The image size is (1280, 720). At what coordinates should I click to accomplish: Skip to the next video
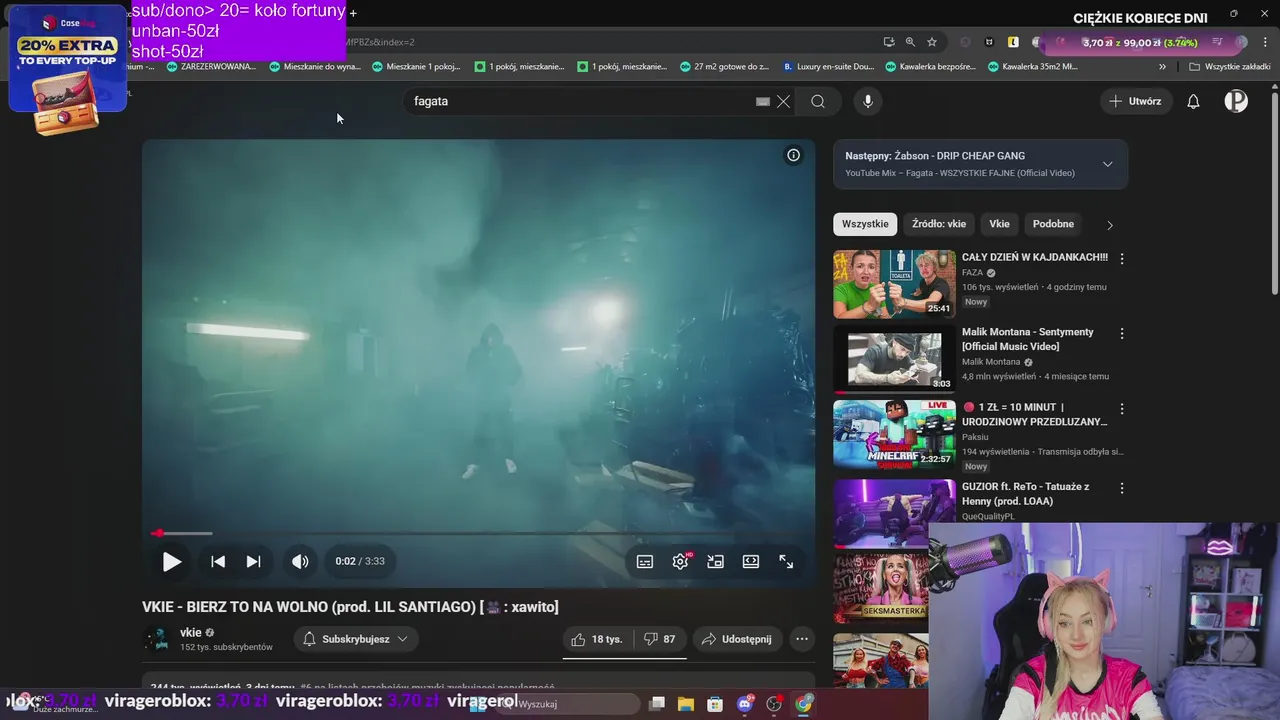point(254,562)
